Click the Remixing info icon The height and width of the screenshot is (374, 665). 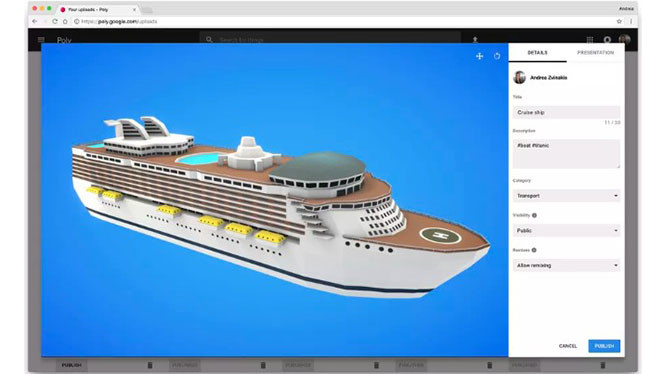point(534,250)
